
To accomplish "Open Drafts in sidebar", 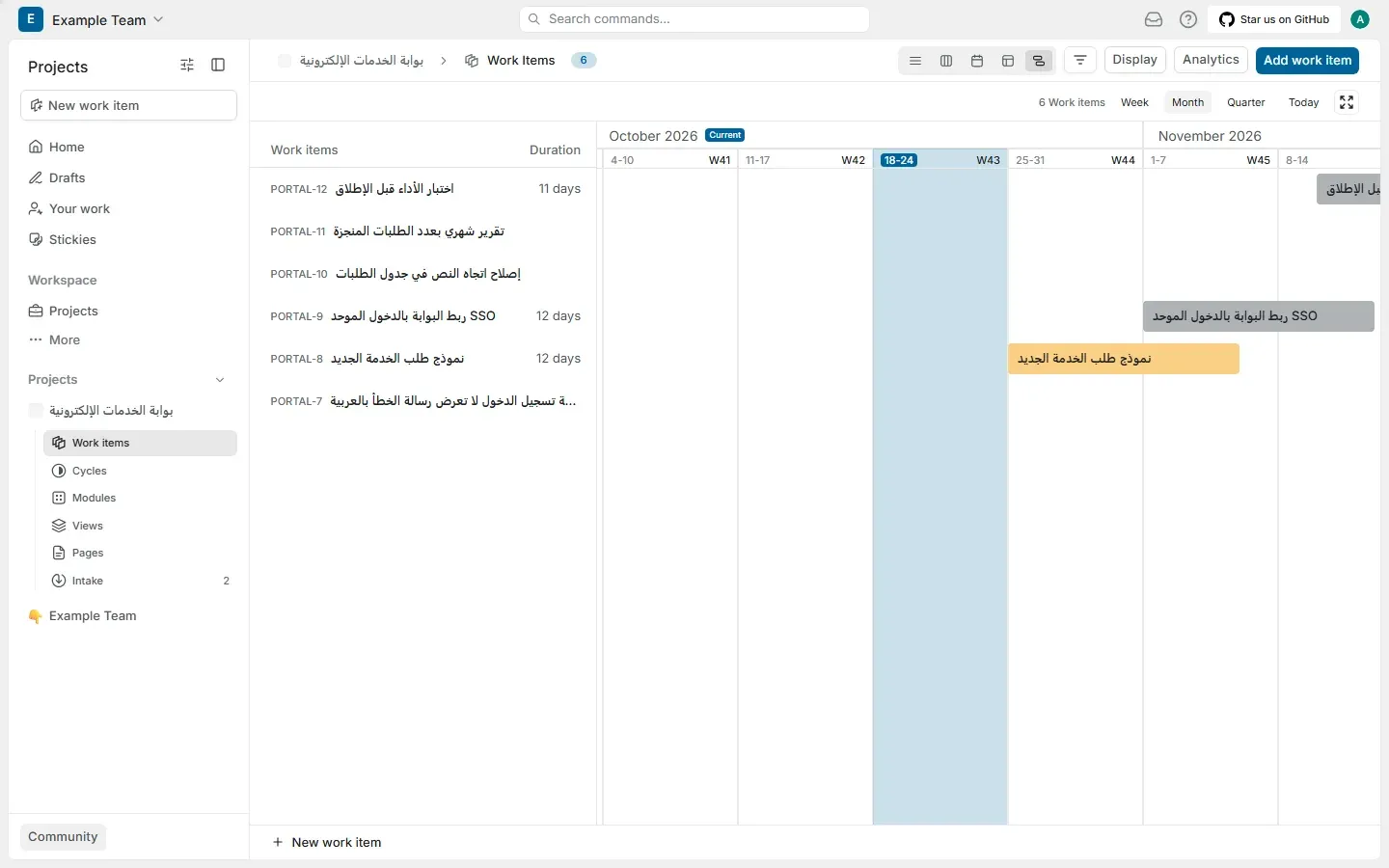I will [128, 177].
